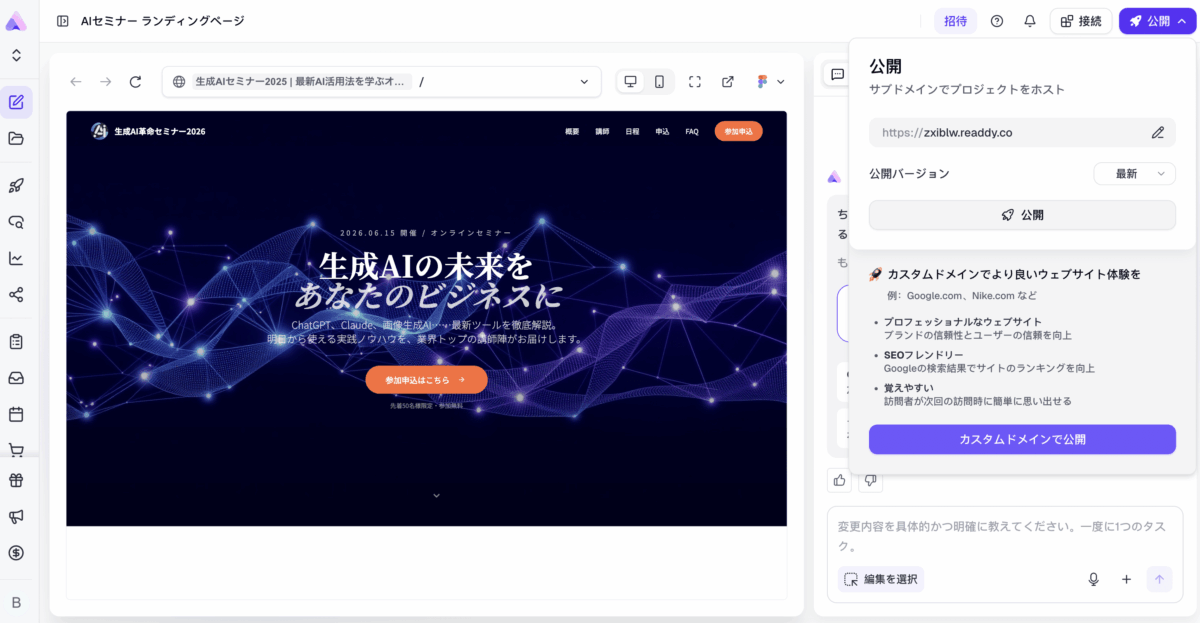Switch preview to mobile view
The width and height of the screenshot is (1200, 623).
click(659, 82)
